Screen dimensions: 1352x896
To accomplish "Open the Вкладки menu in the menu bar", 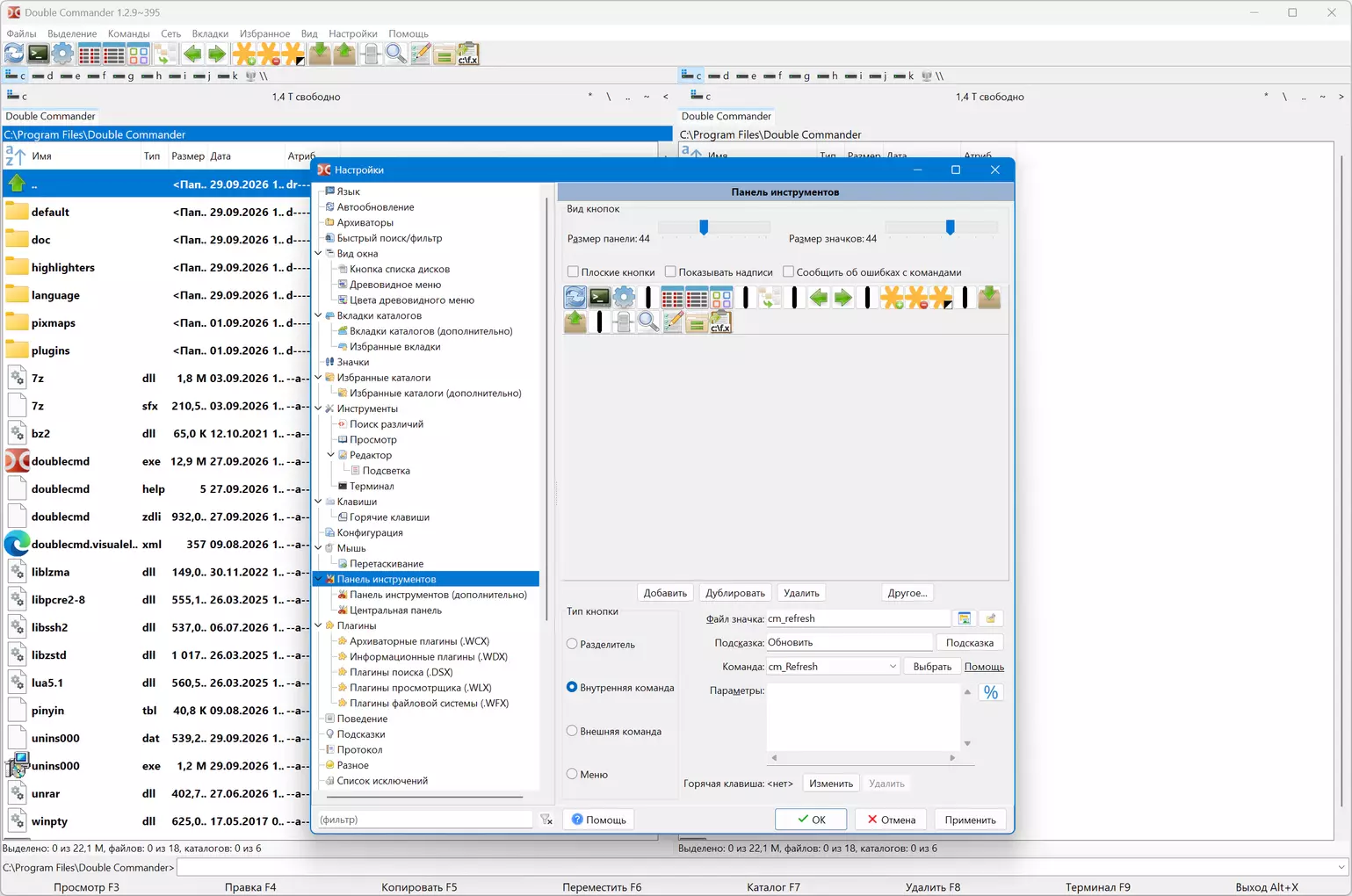I will click(x=210, y=33).
